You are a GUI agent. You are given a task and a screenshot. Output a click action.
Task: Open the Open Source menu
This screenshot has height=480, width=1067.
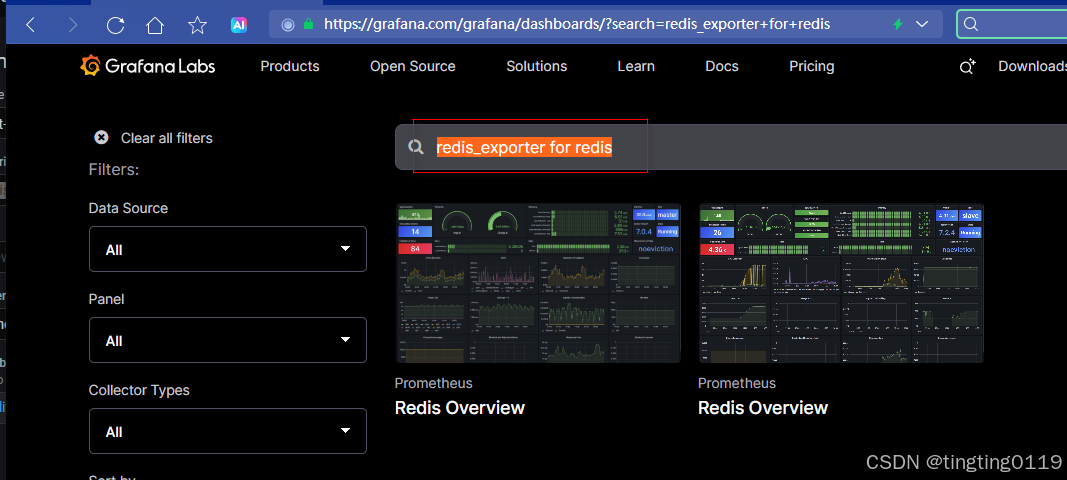[412, 66]
